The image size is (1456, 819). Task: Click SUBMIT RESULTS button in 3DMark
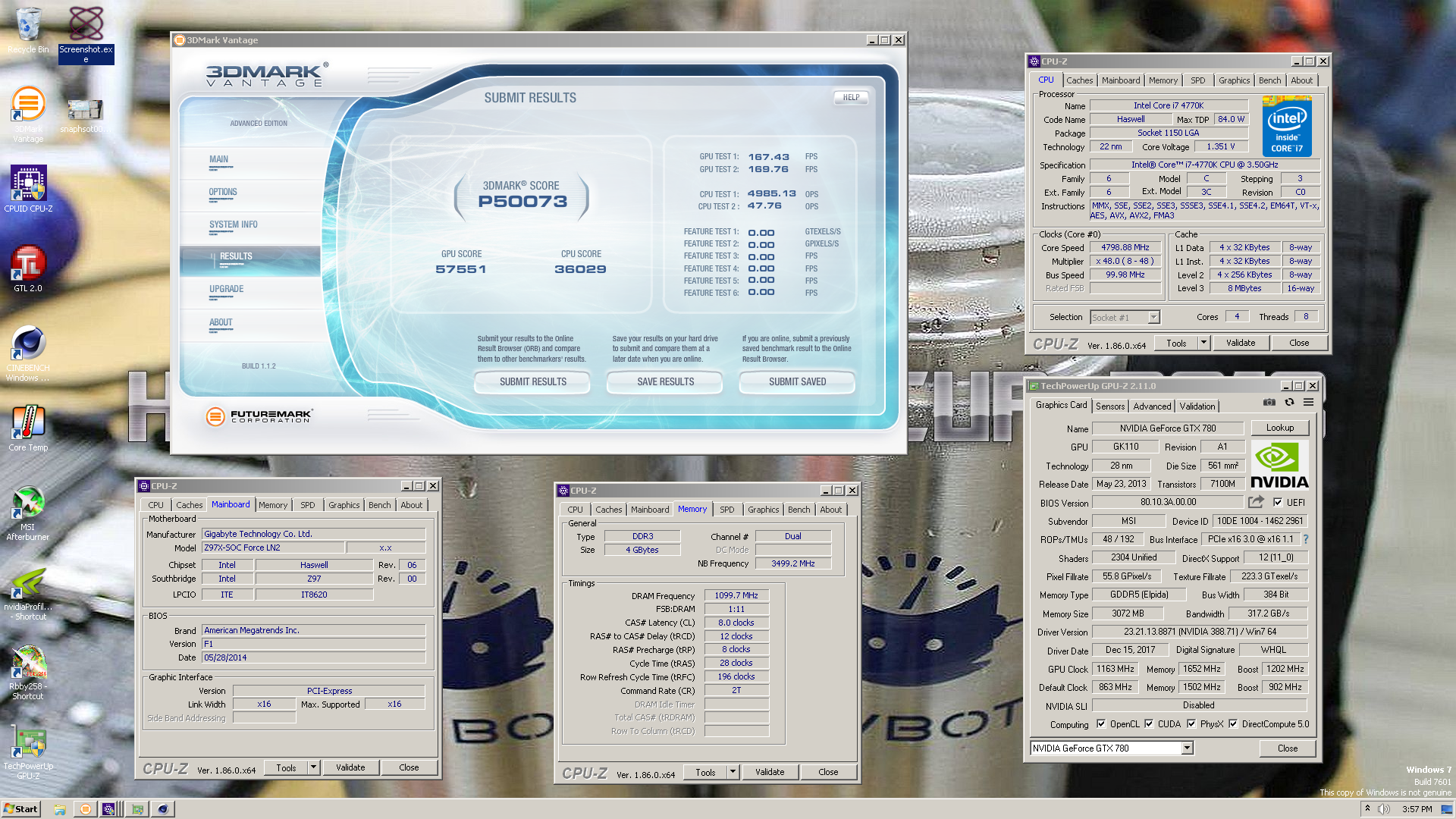[x=532, y=381]
